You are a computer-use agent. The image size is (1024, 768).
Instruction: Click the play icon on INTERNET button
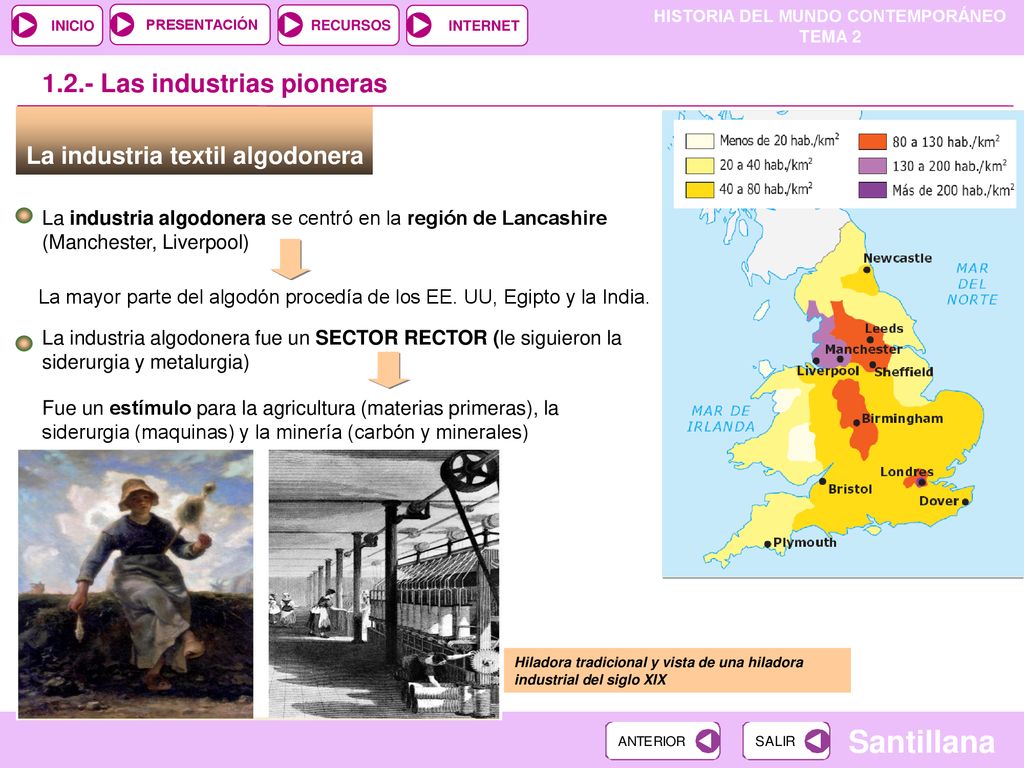419,25
